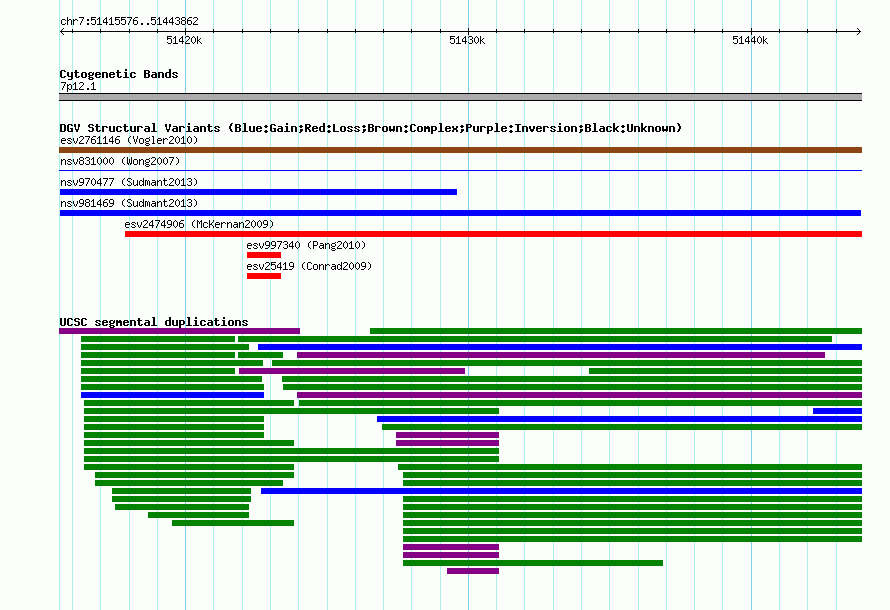Screen dimensions: 890x610
Task: Click the 51420k ruler tick label
Action: (184, 40)
